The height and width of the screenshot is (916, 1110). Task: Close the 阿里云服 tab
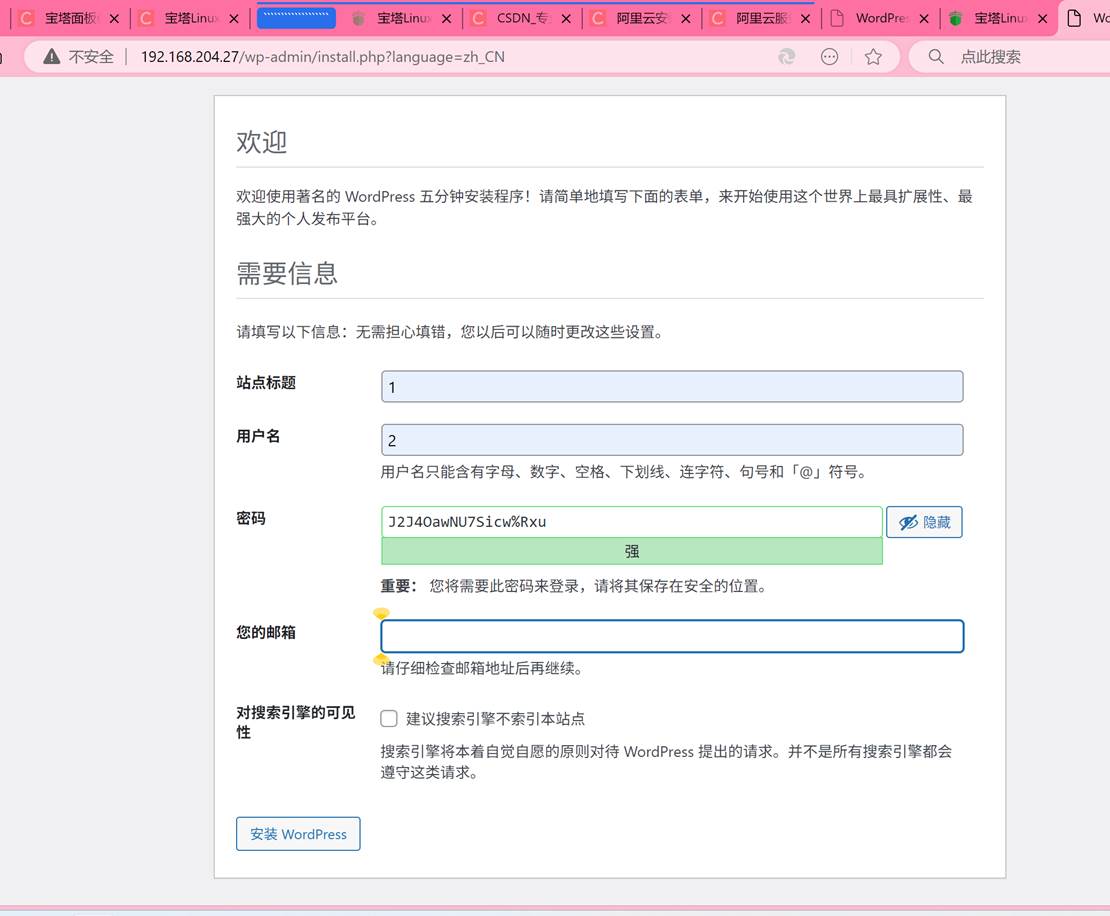pos(805,19)
